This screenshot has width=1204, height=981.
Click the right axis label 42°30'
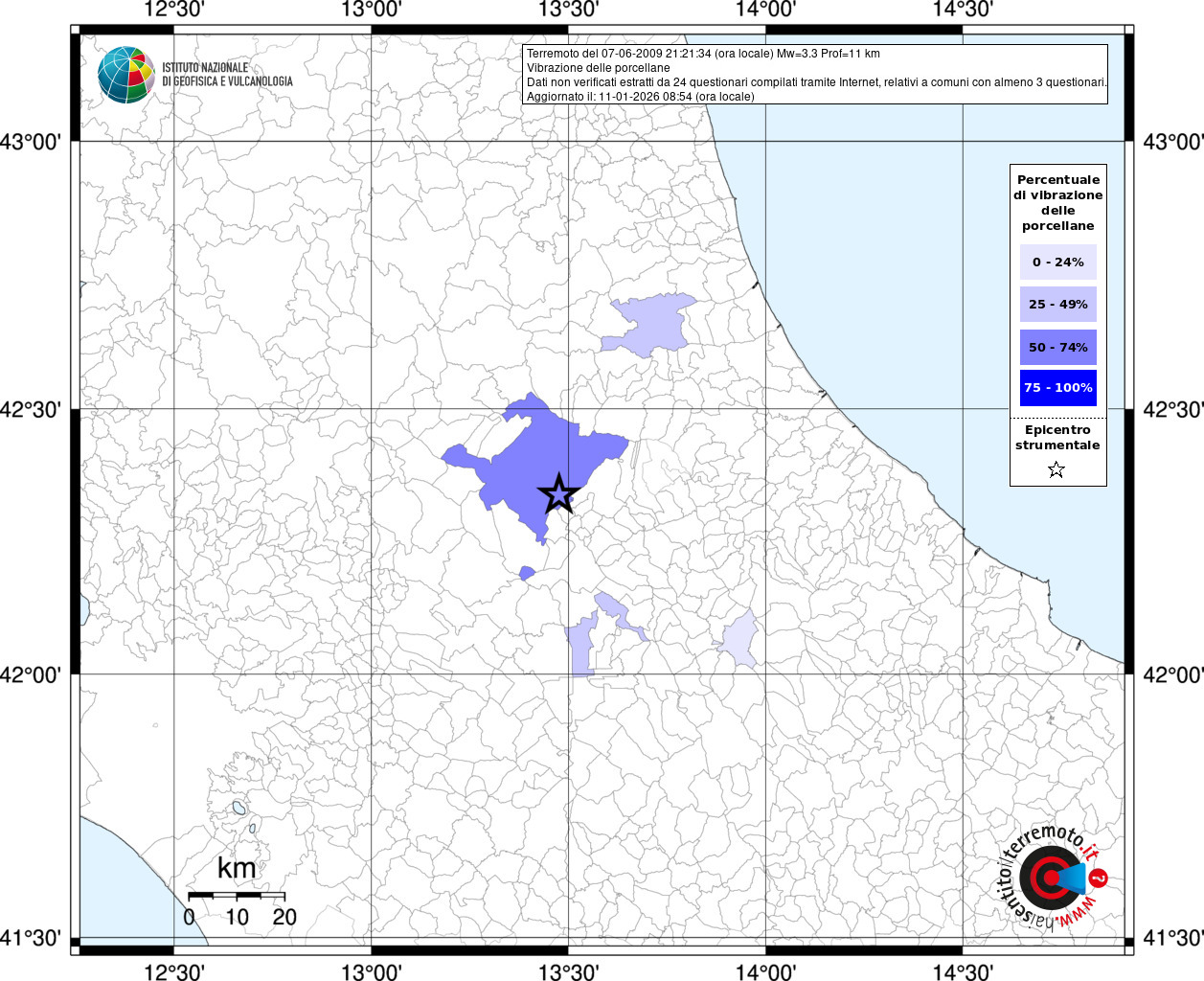pos(1173,410)
